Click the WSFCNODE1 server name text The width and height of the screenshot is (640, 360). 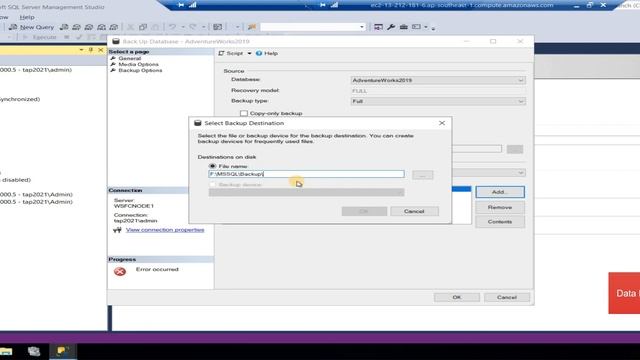(133, 206)
